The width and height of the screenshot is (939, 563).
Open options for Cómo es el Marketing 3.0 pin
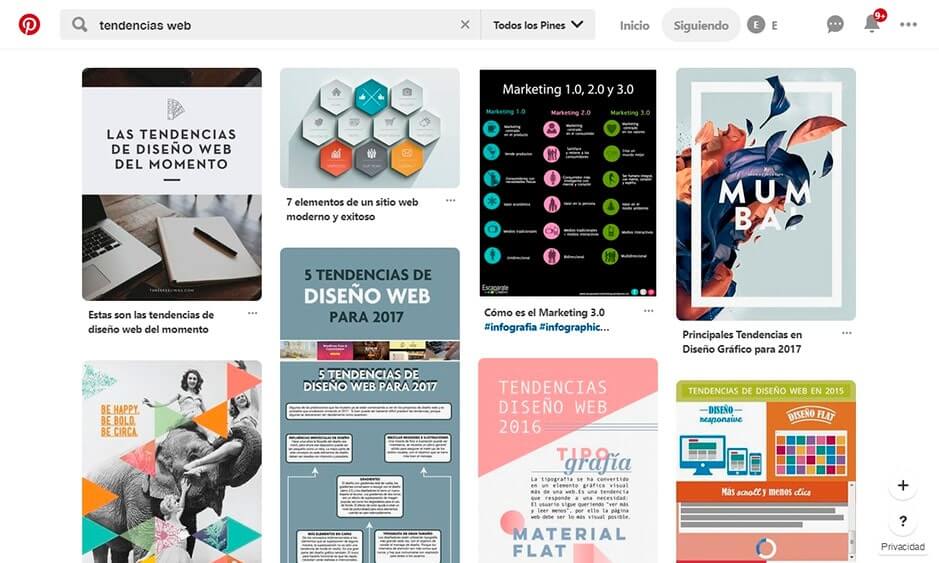[649, 311]
